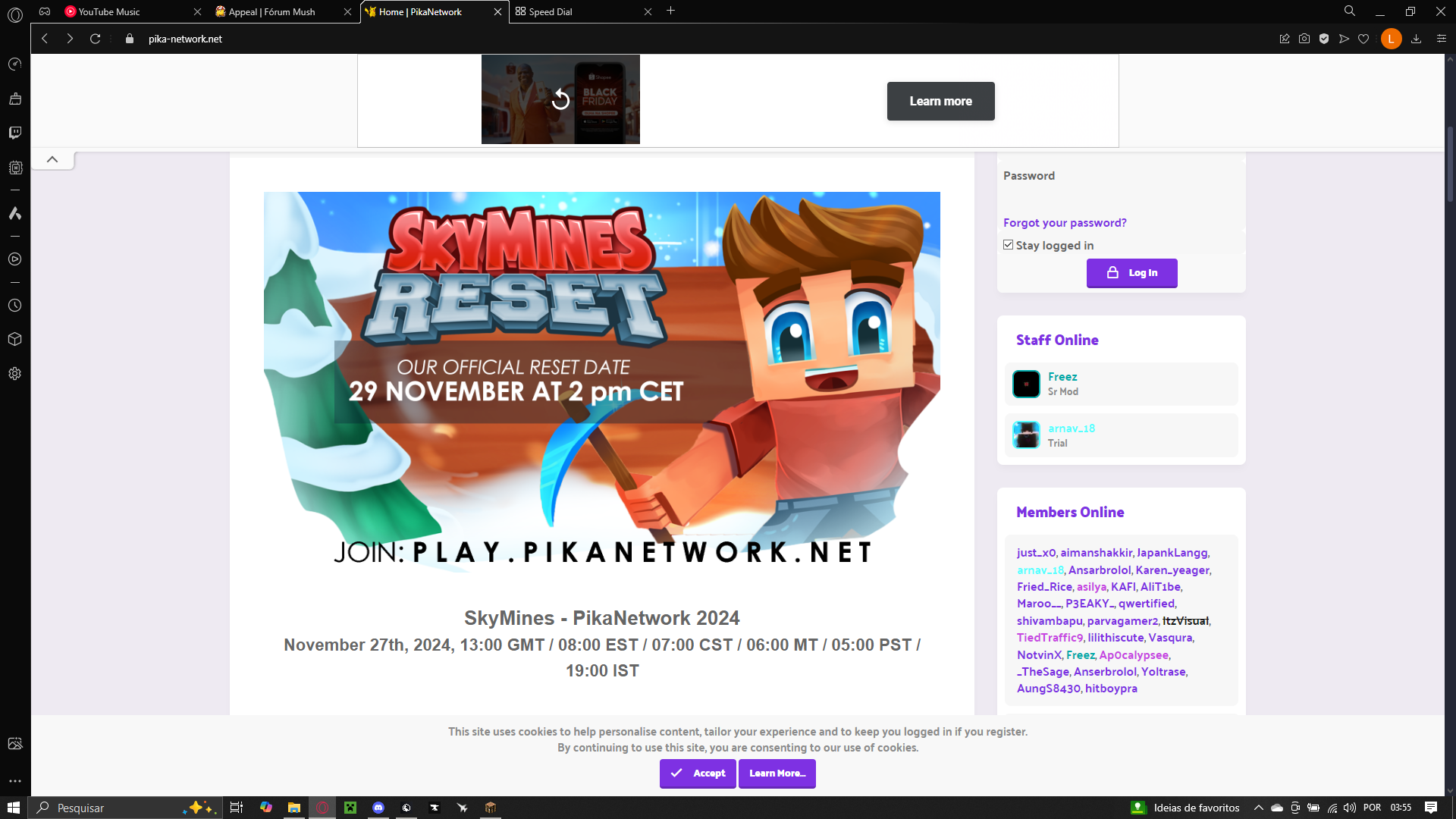Open the picture icon near the sidebar bottom
The image size is (1456, 819).
coord(15,744)
